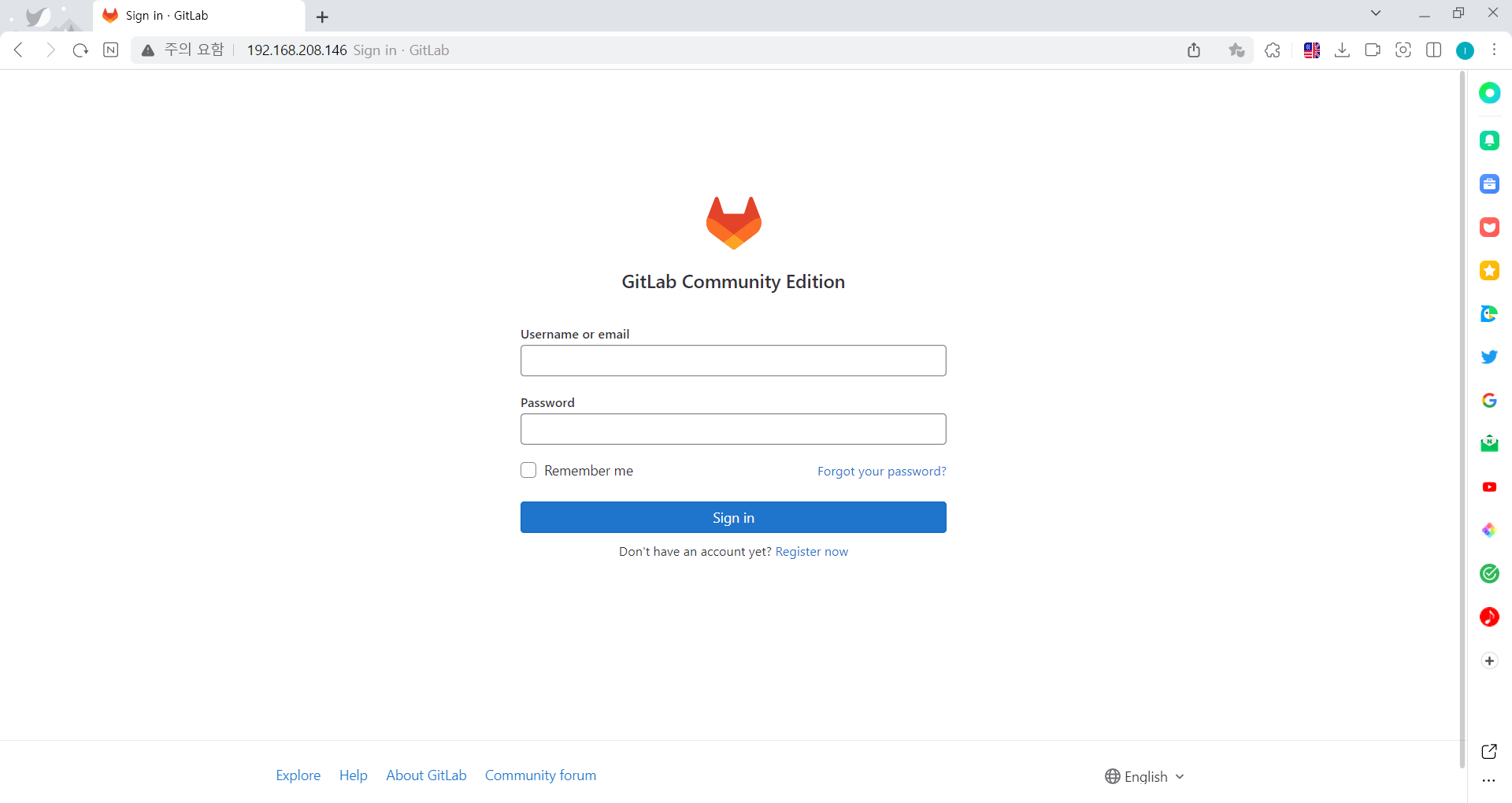This screenshot has width=1512, height=803.
Task: Open the Help footer link
Action: 354,775
